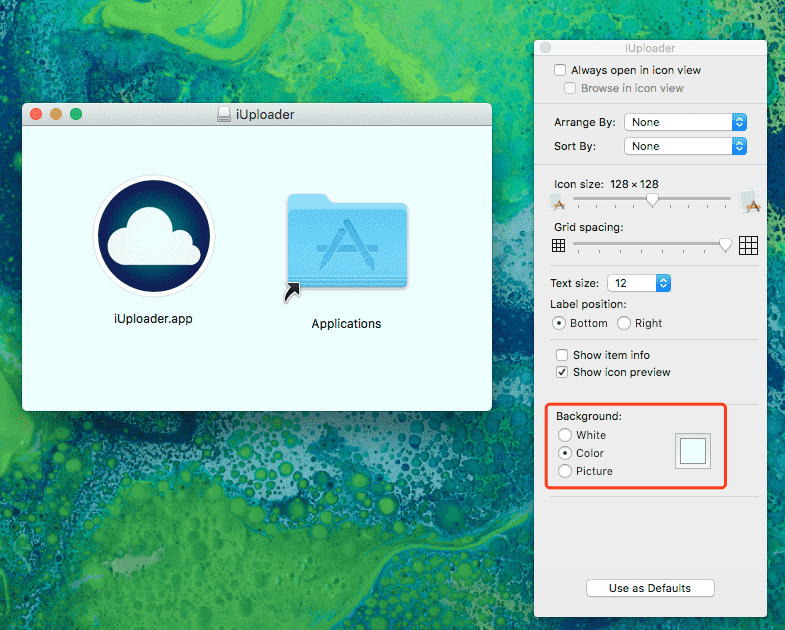
Task: Click the wide grid spacing icon
Action: pyautogui.click(x=748, y=245)
